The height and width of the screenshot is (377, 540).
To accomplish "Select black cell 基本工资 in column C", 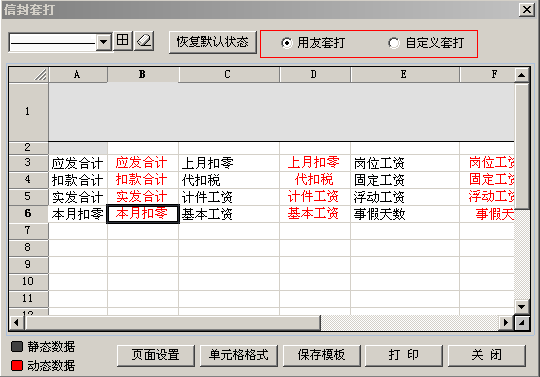I will tap(228, 214).
